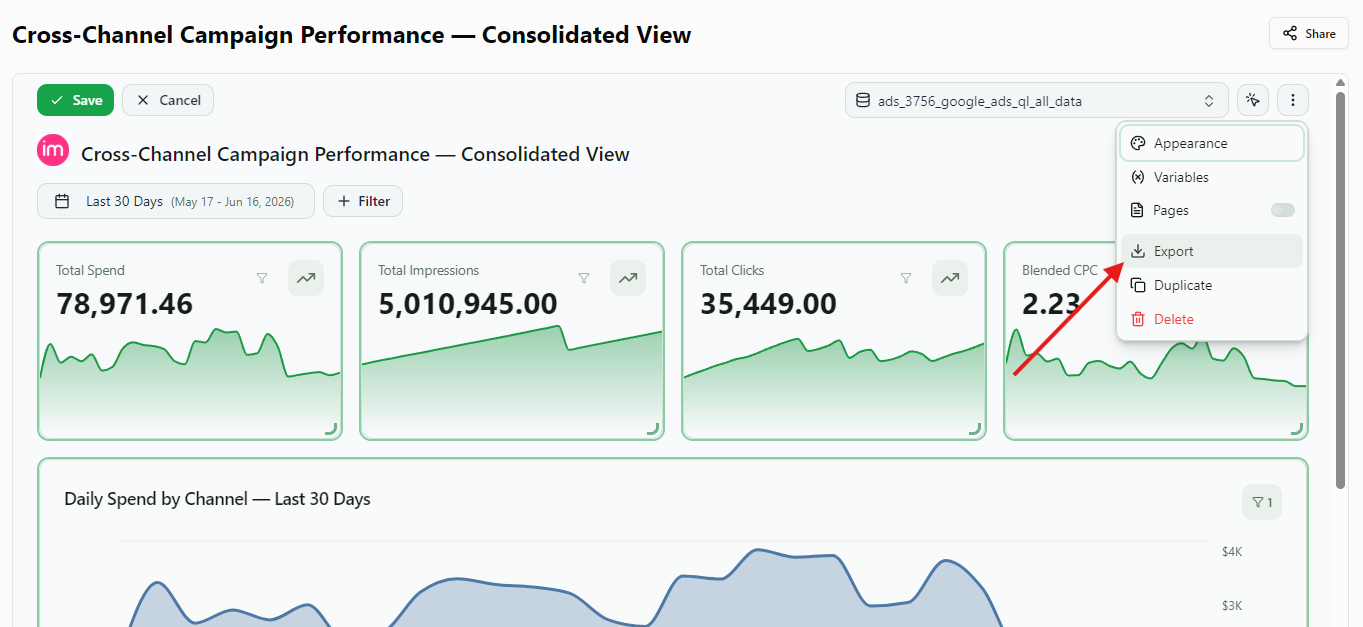Click the Total Spend card resize handle
The image size is (1363, 627).
coord(331,429)
